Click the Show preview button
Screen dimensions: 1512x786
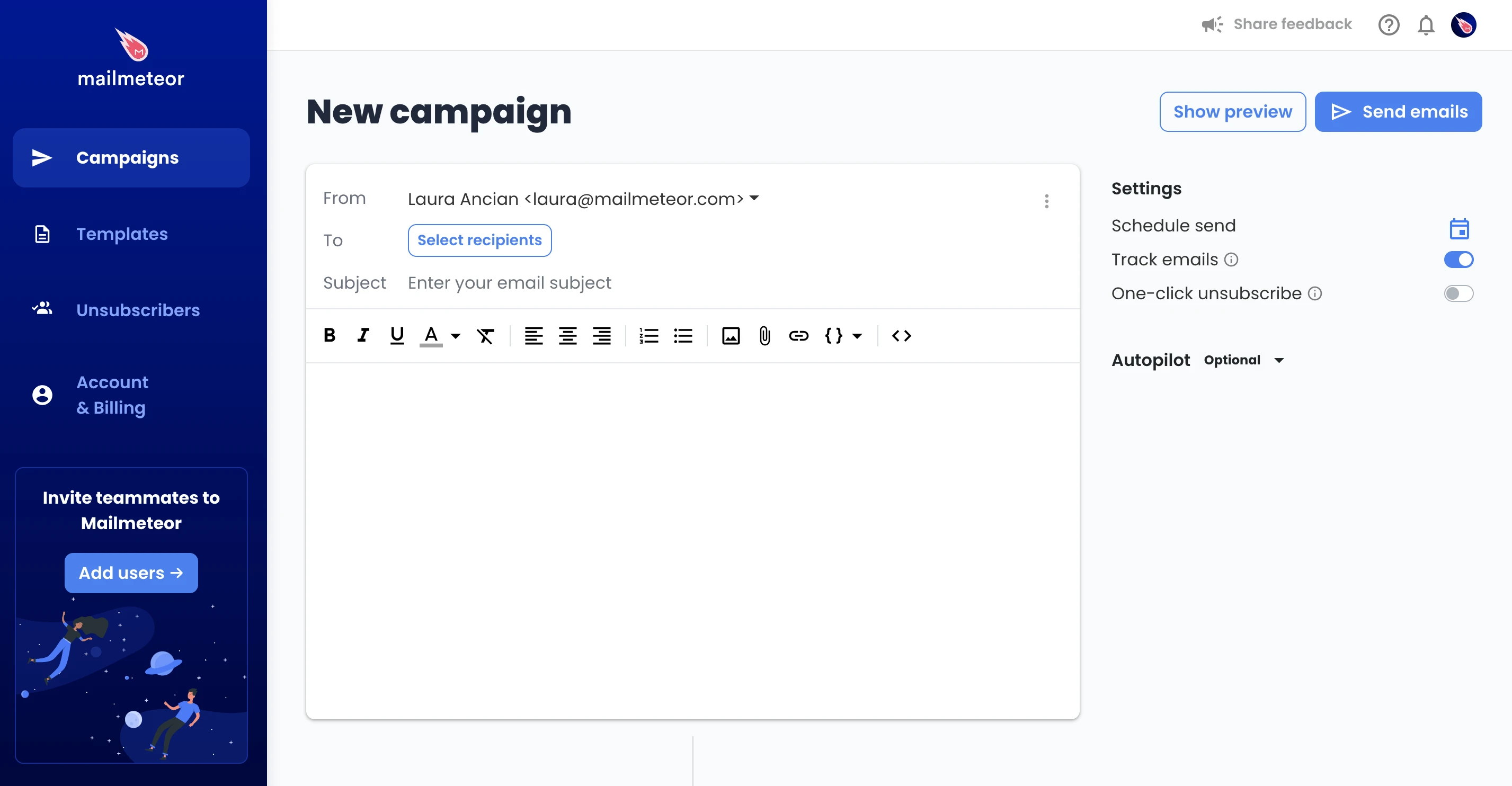click(1232, 111)
